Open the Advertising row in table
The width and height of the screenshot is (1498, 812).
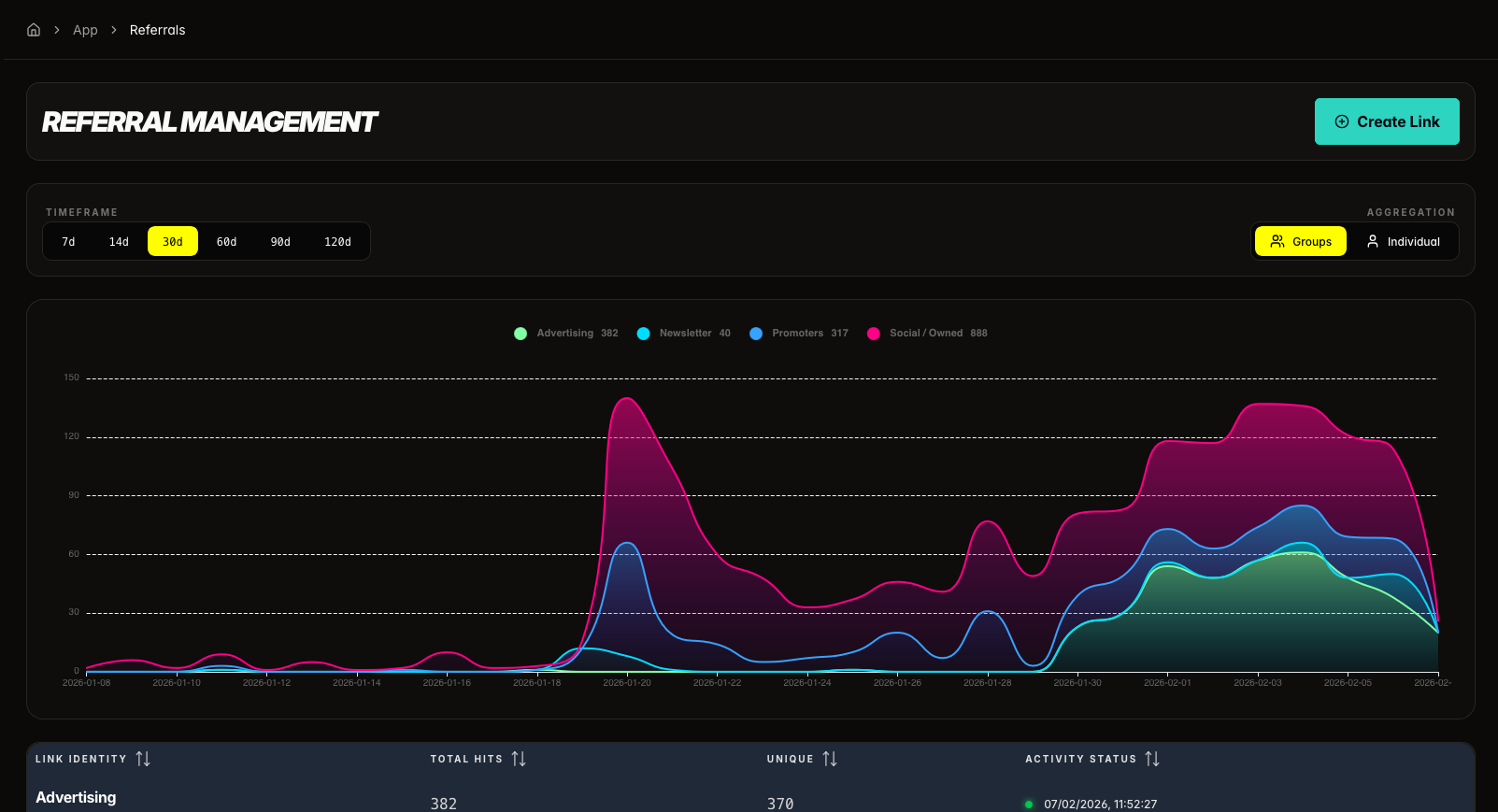[76, 797]
